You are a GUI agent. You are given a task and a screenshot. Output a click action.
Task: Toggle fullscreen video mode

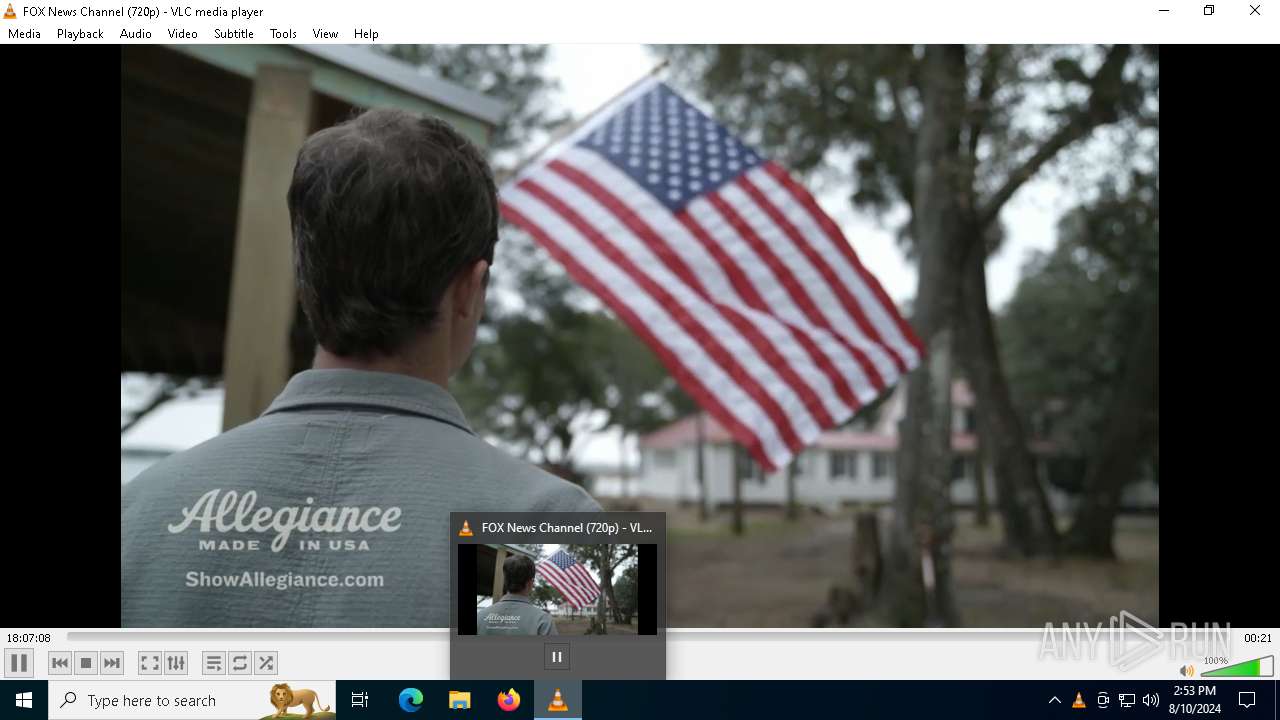click(x=149, y=663)
